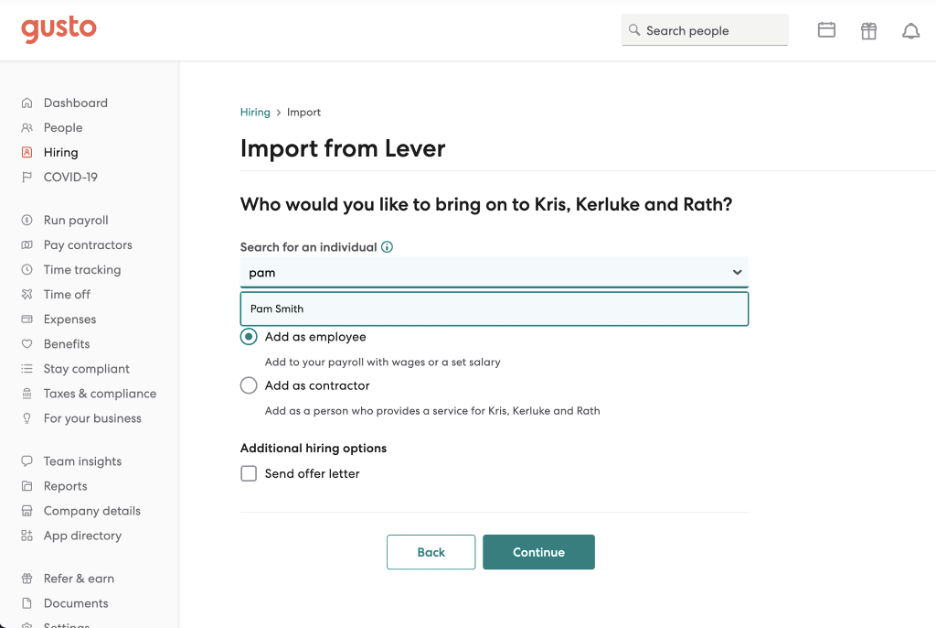This screenshot has height=628, width=936.
Task: Open Reports in the sidebar
Action: 65,486
